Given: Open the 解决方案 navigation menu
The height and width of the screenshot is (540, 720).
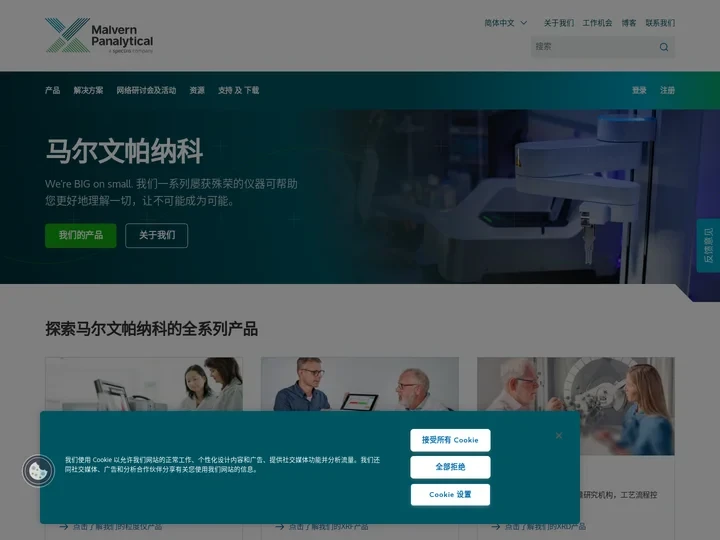Looking at the screenshot, I should (x=88, y=90).
